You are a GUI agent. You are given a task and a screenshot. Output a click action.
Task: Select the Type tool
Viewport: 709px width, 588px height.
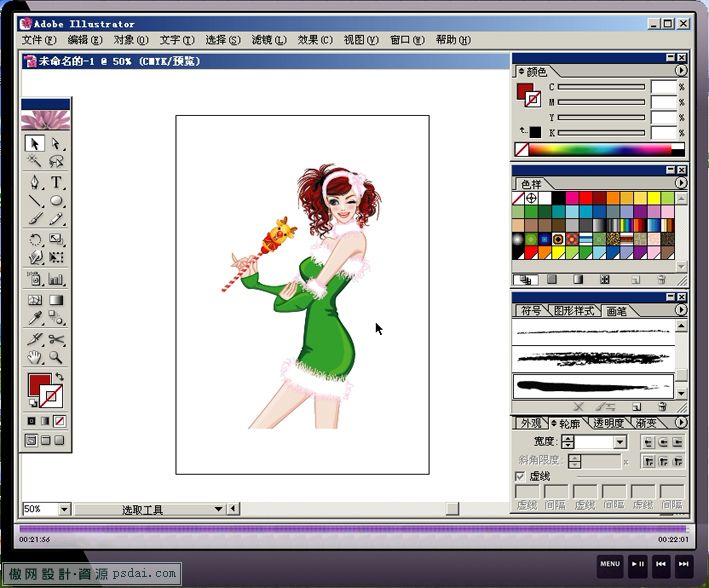(x=56, y=182)
